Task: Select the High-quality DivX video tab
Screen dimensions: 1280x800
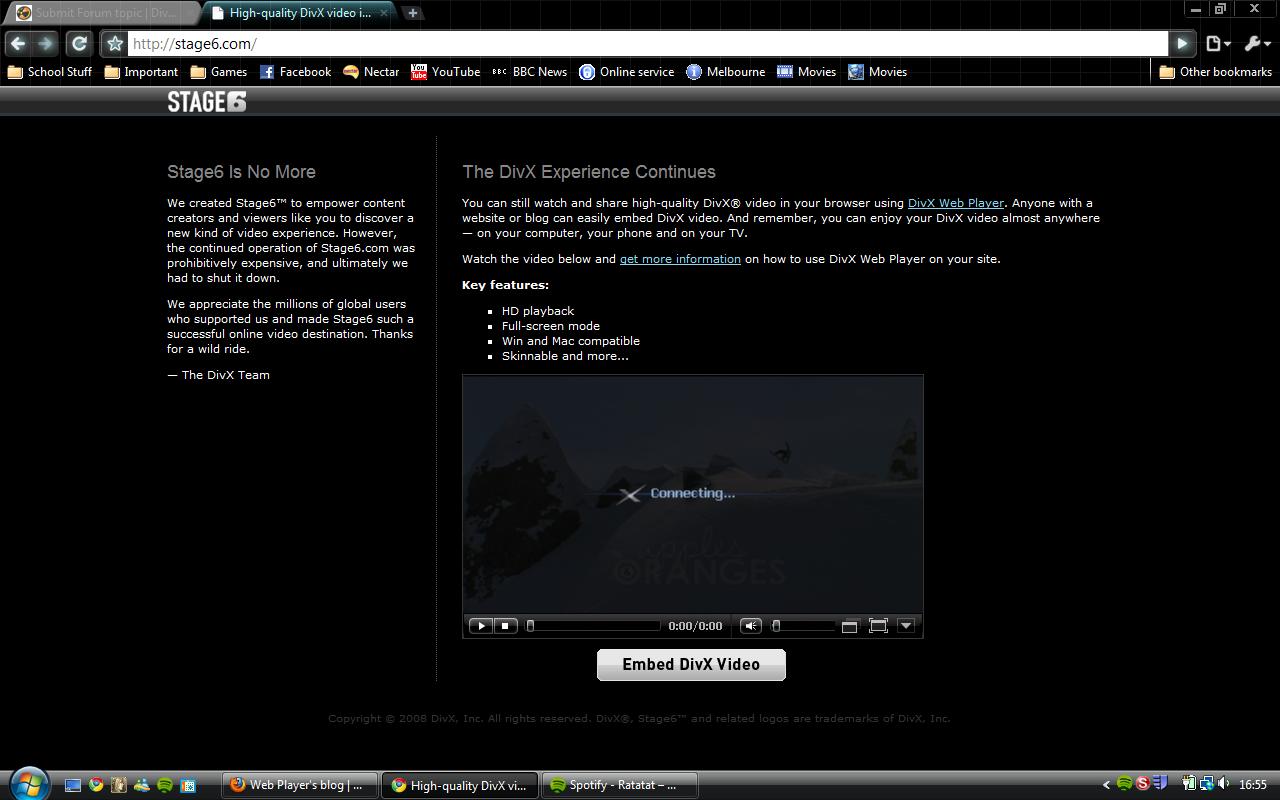Action: click(x=298, y=13)
